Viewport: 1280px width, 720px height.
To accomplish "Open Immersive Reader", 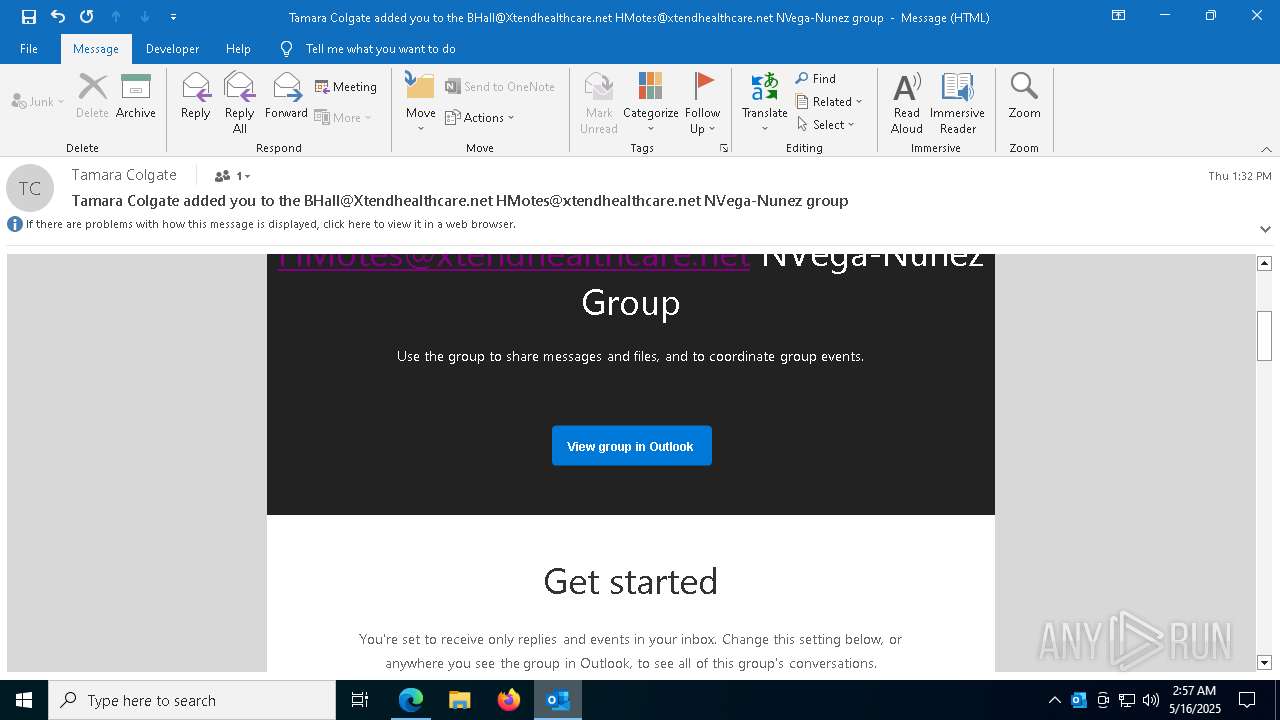I will click(x=958, y=103).
